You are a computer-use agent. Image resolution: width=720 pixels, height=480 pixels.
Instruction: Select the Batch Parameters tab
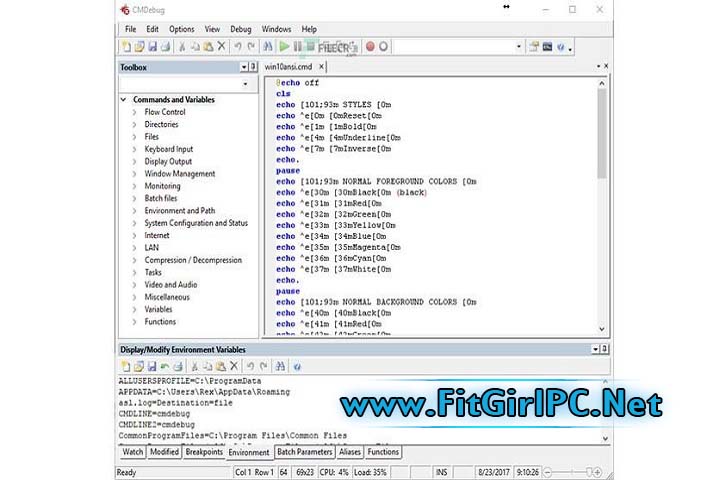pos(307,452)
